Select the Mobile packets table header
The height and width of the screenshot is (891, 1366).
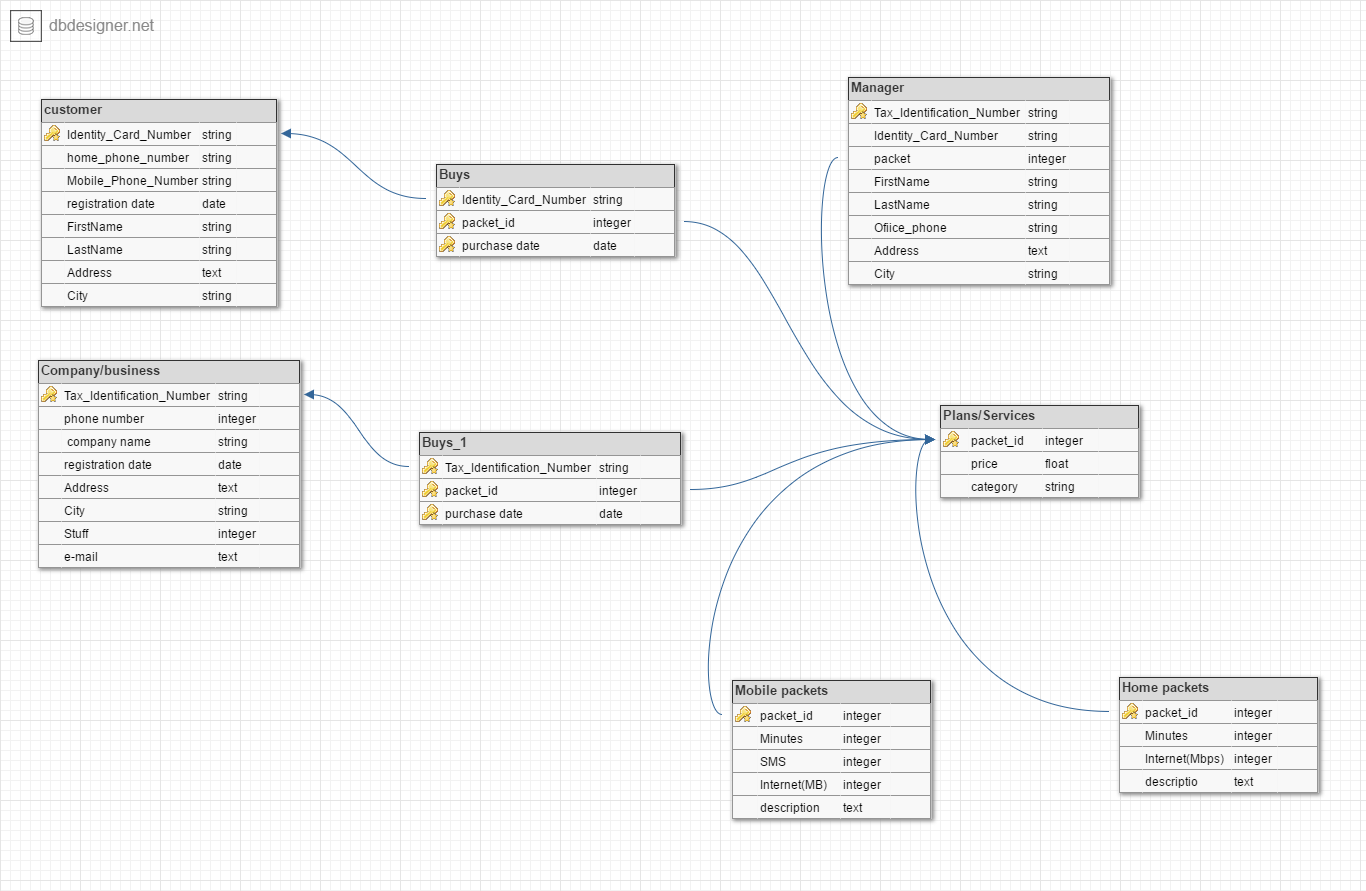pyautogui.click(x=832, y=691)
